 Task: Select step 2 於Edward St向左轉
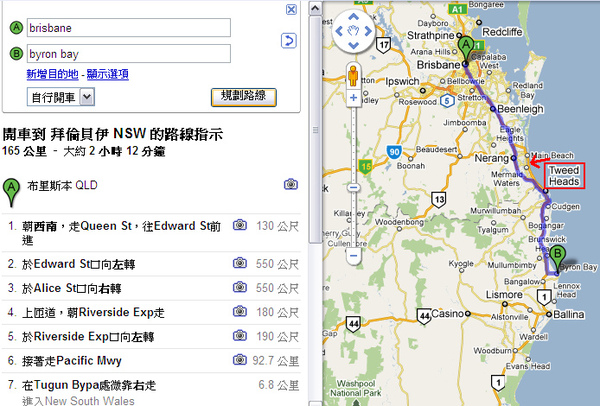pos(151,264)
